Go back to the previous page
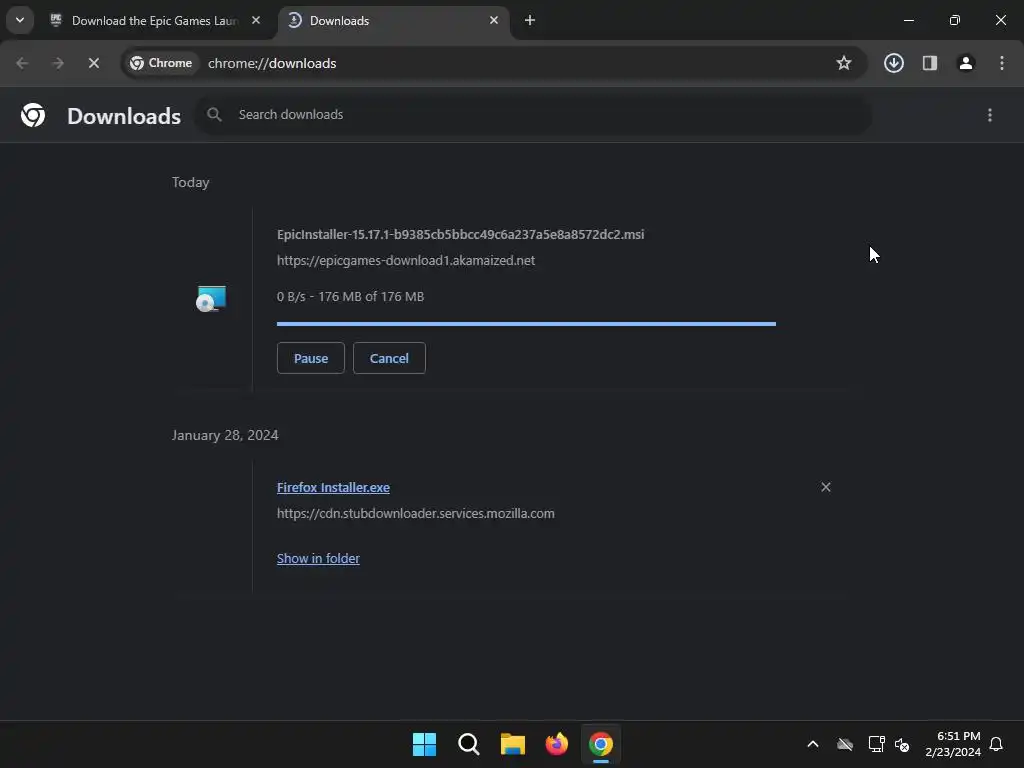Screen dimensions: 1024x768 coord(22,63)
